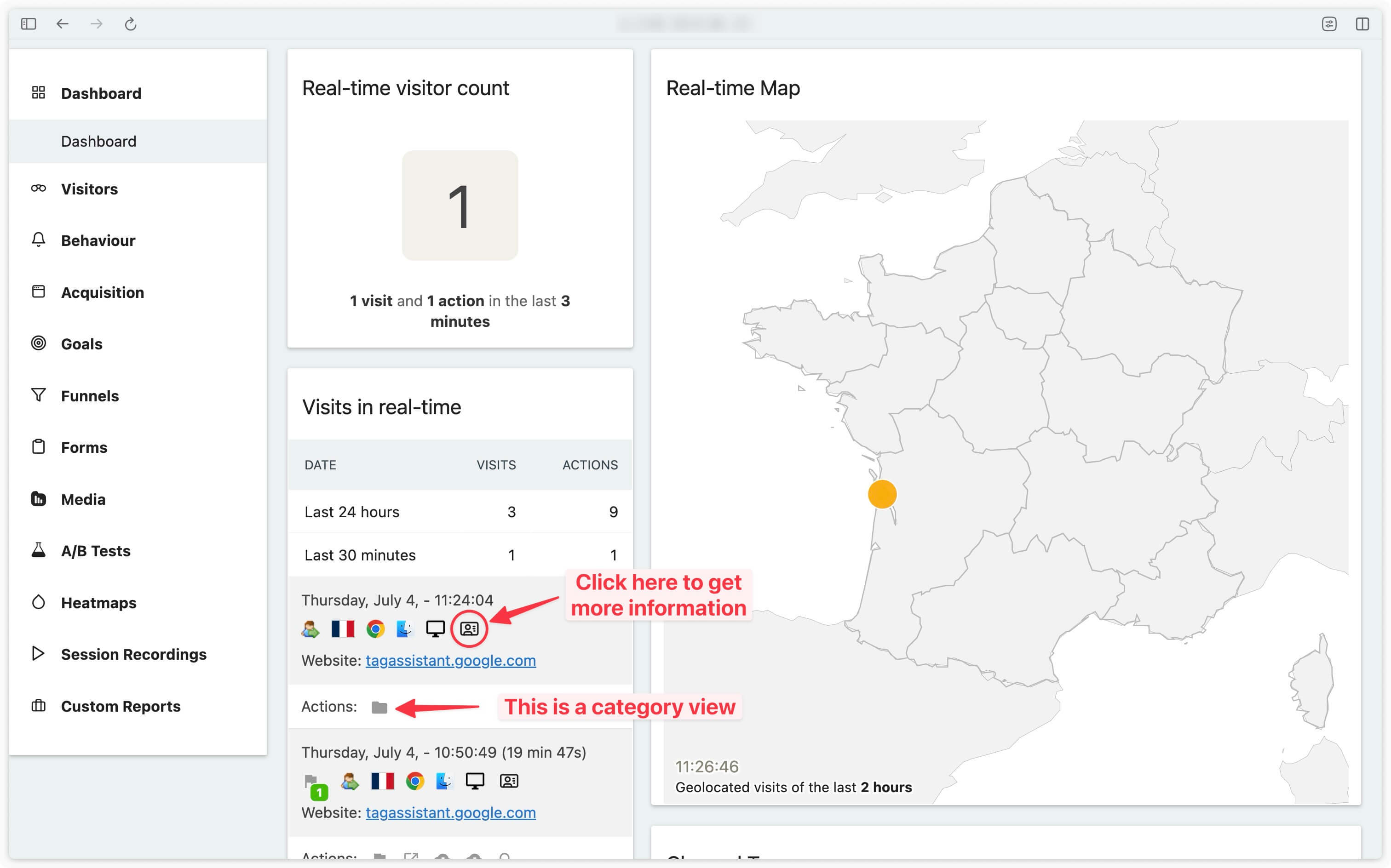
Task: Click the Session Recordings sidebar icon
Action: 37,654
